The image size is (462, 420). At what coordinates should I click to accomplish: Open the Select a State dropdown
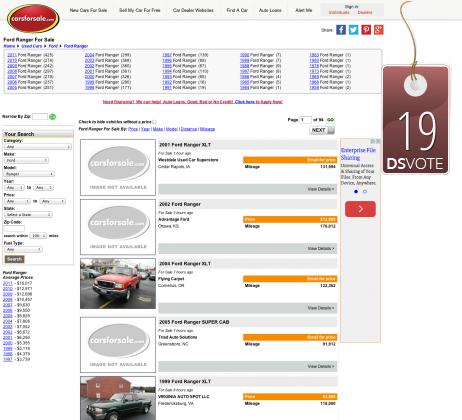coord(28,215)
